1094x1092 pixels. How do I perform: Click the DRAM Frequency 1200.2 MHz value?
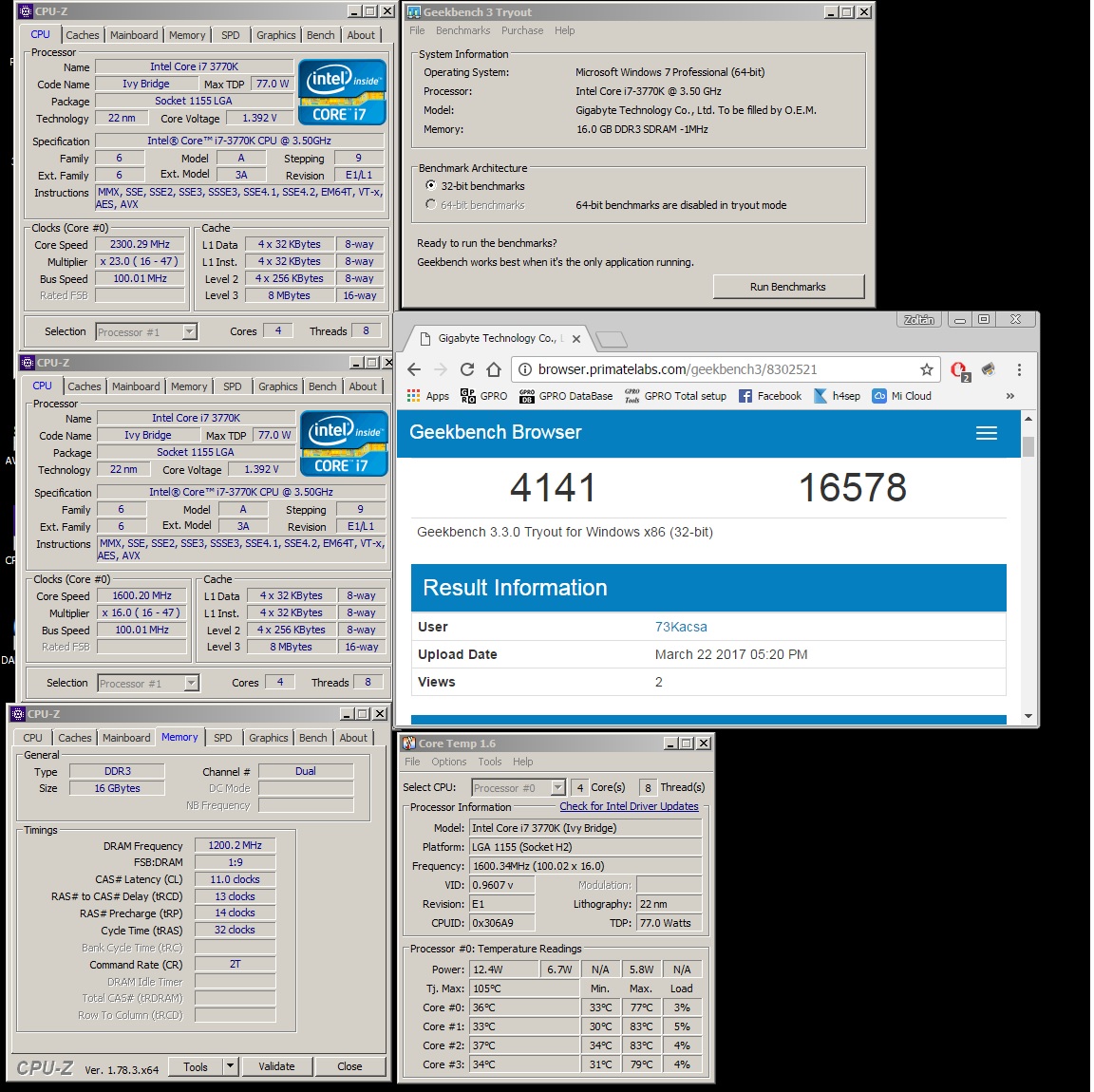click(236, 845)
